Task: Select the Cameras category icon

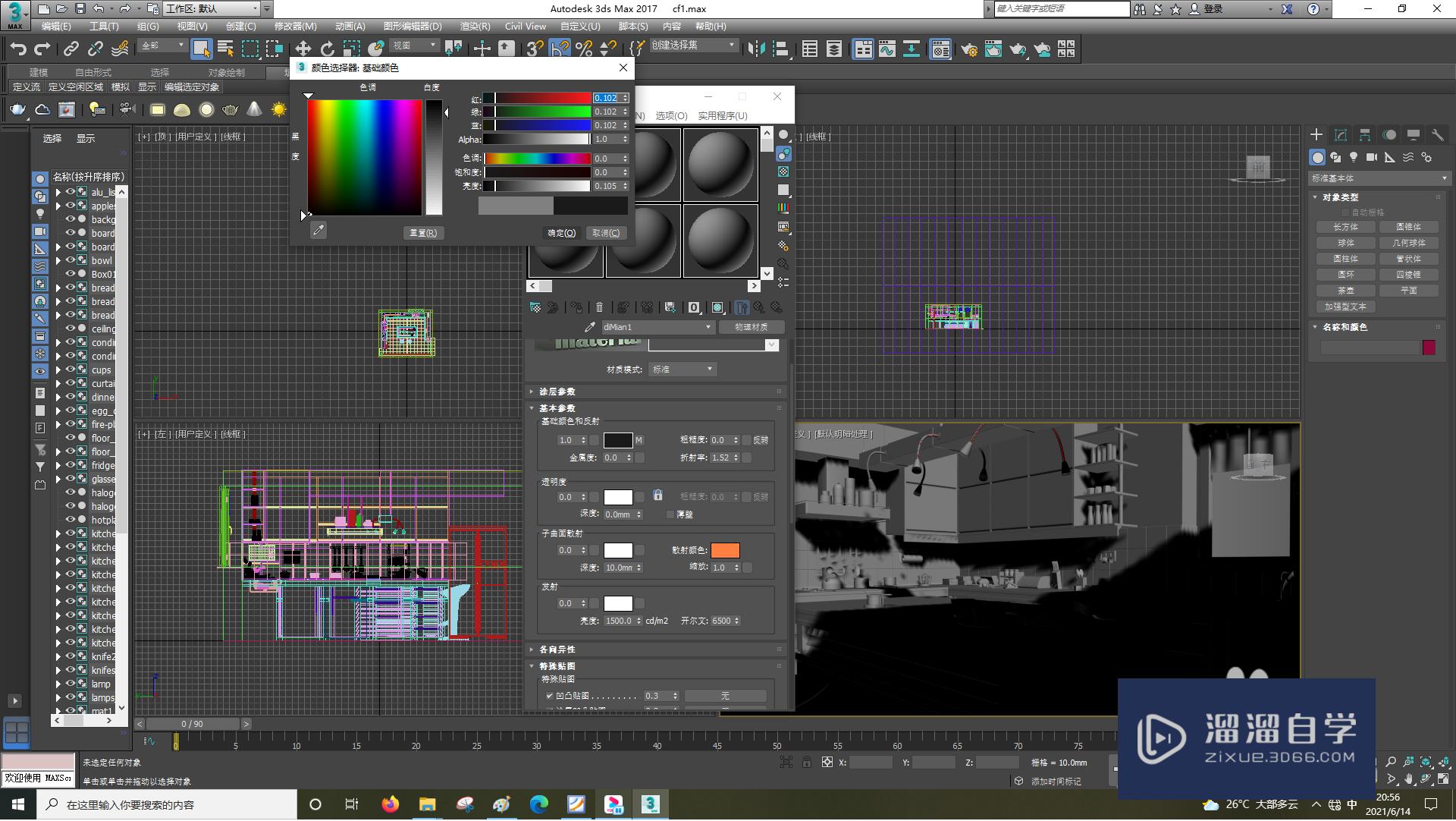Action: (x=1372, y=157)
